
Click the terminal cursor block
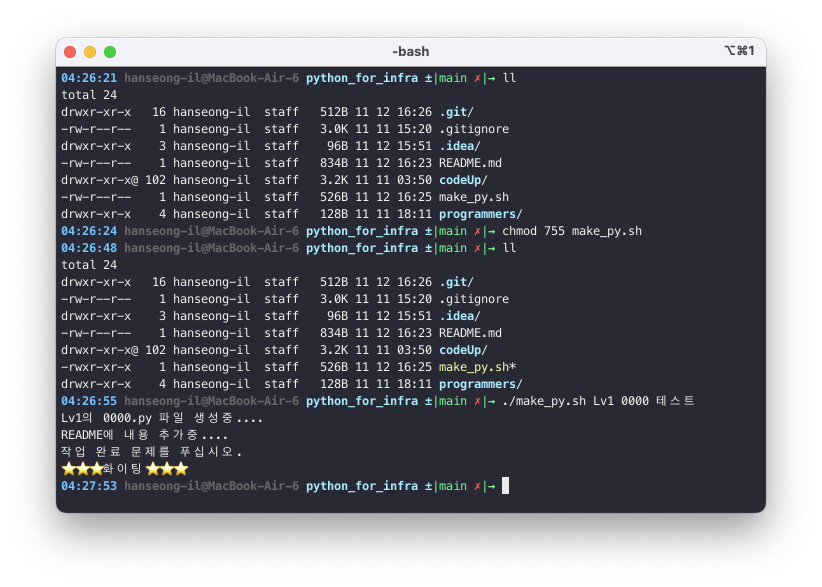pos(505,486)
